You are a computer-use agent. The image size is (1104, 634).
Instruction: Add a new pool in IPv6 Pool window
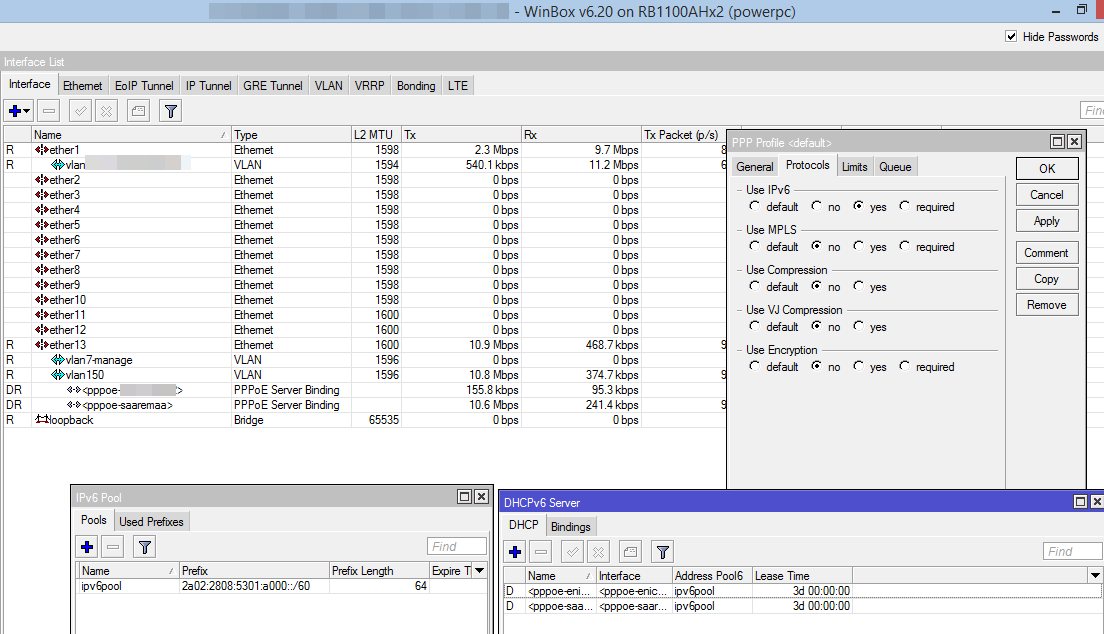coord(87,547)
